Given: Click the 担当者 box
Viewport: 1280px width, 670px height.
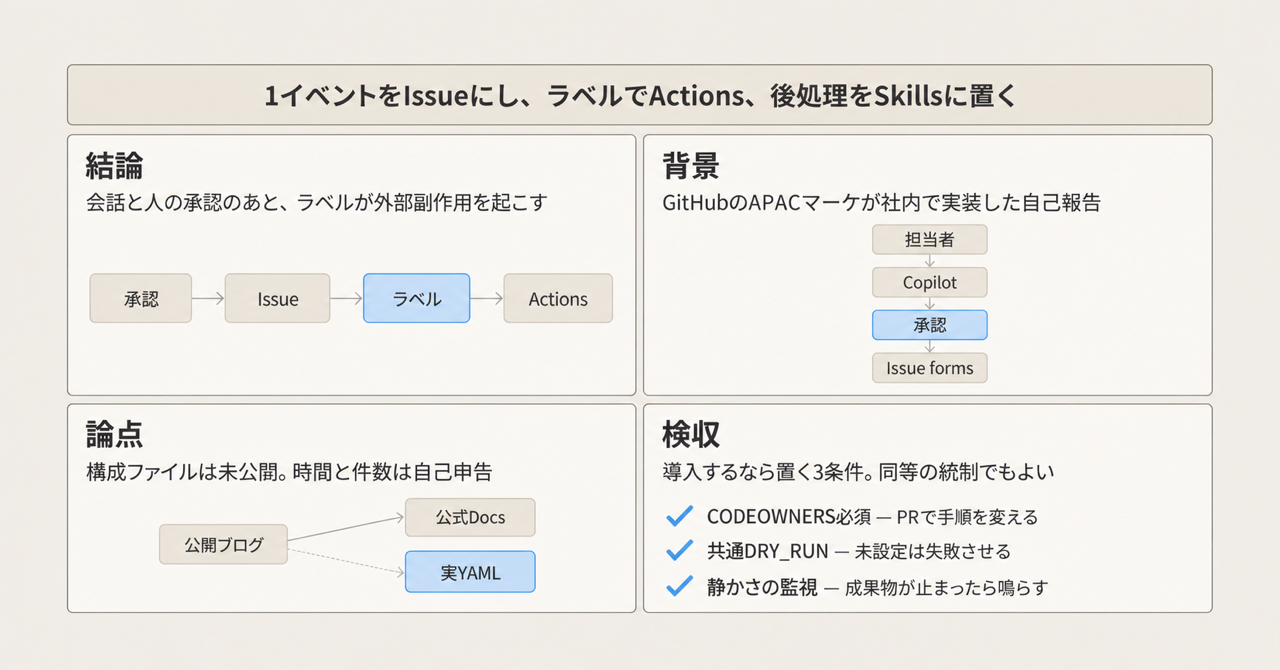Looking at the screenshot, I should pyautogui.click(x=930, y=240).
